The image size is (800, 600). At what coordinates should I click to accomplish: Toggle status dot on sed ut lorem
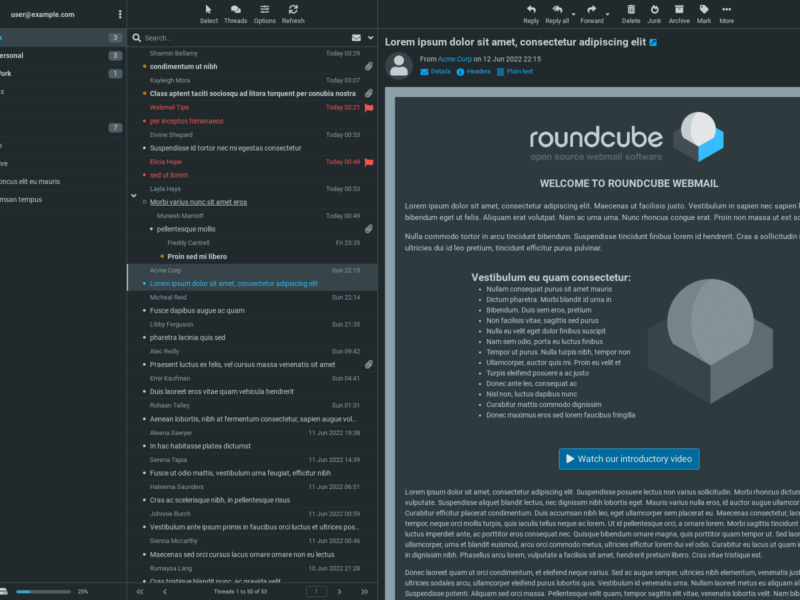144,175
